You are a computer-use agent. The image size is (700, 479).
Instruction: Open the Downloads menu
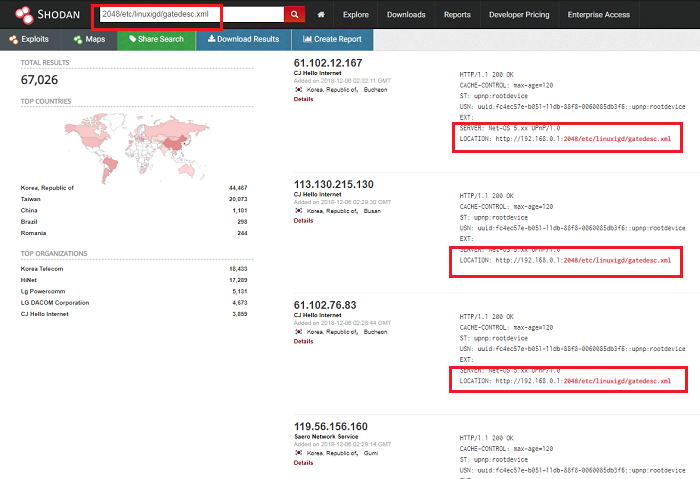tap(406, 15)
